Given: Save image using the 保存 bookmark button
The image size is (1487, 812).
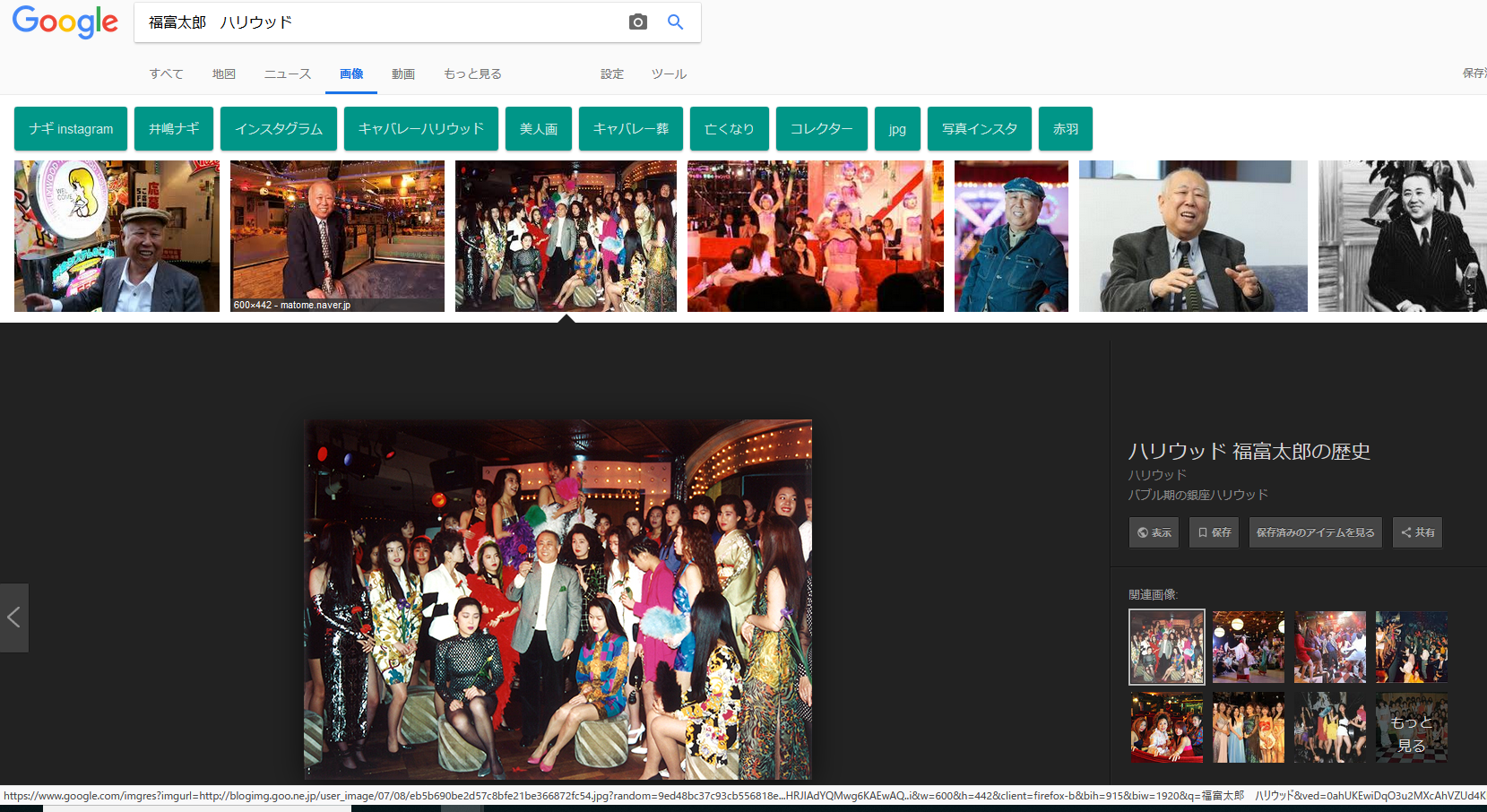Looking at the screenshot, I should pyautogui.click(x=1214, y=532).
